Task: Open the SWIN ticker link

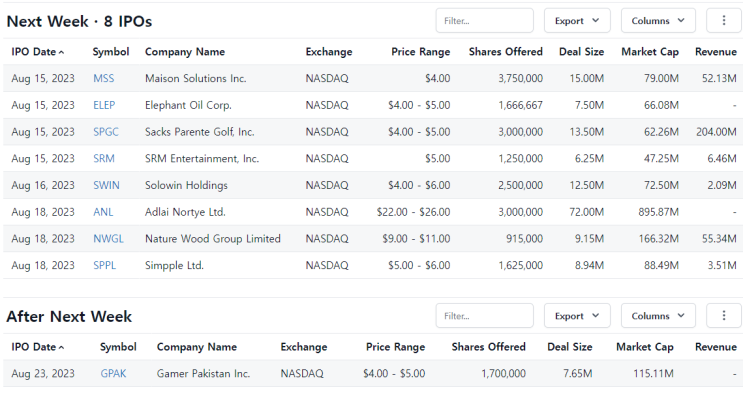Action: (x=106, y=185)
